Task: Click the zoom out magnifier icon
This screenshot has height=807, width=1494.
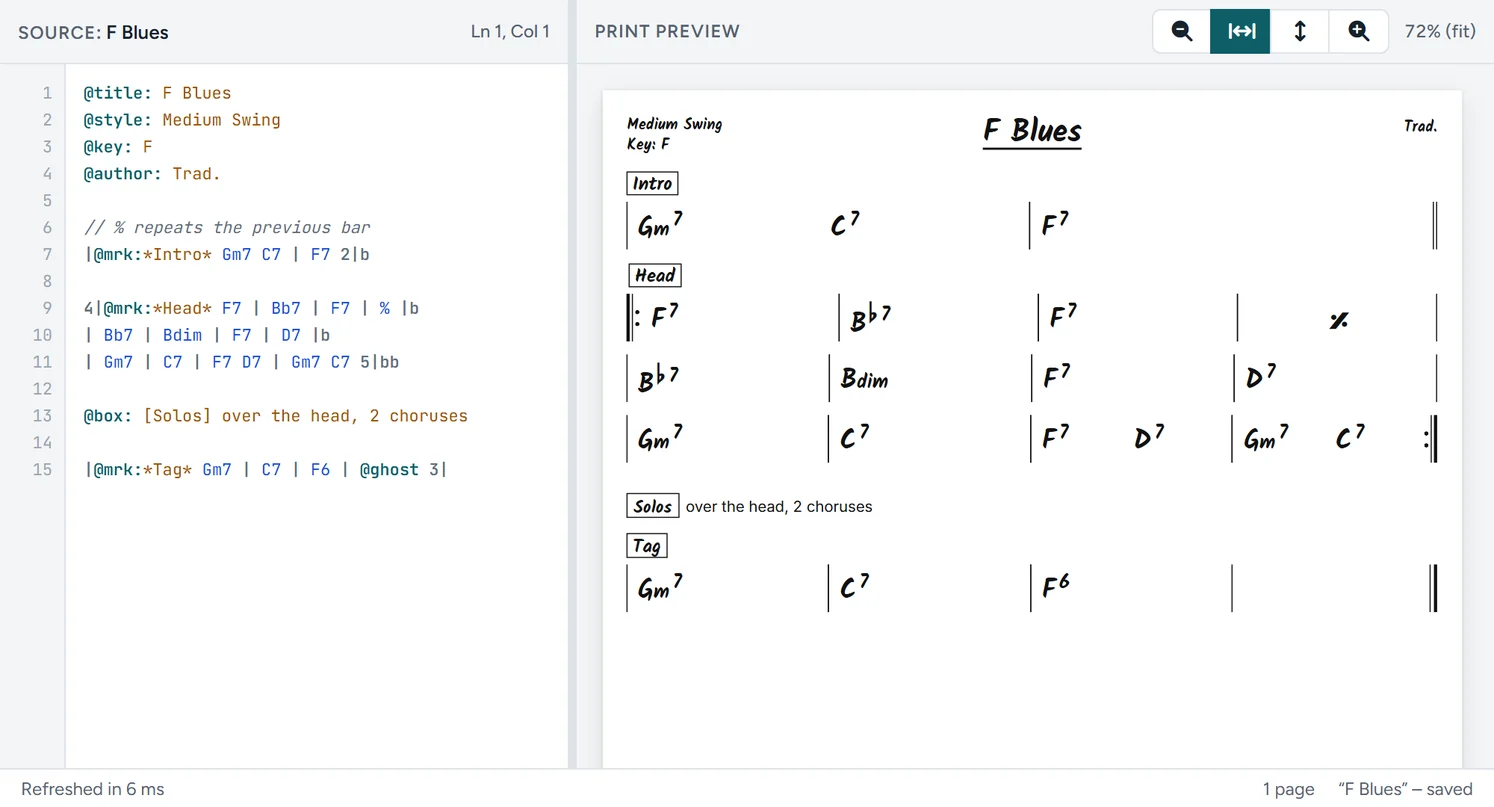Action: coord(1182,31)
